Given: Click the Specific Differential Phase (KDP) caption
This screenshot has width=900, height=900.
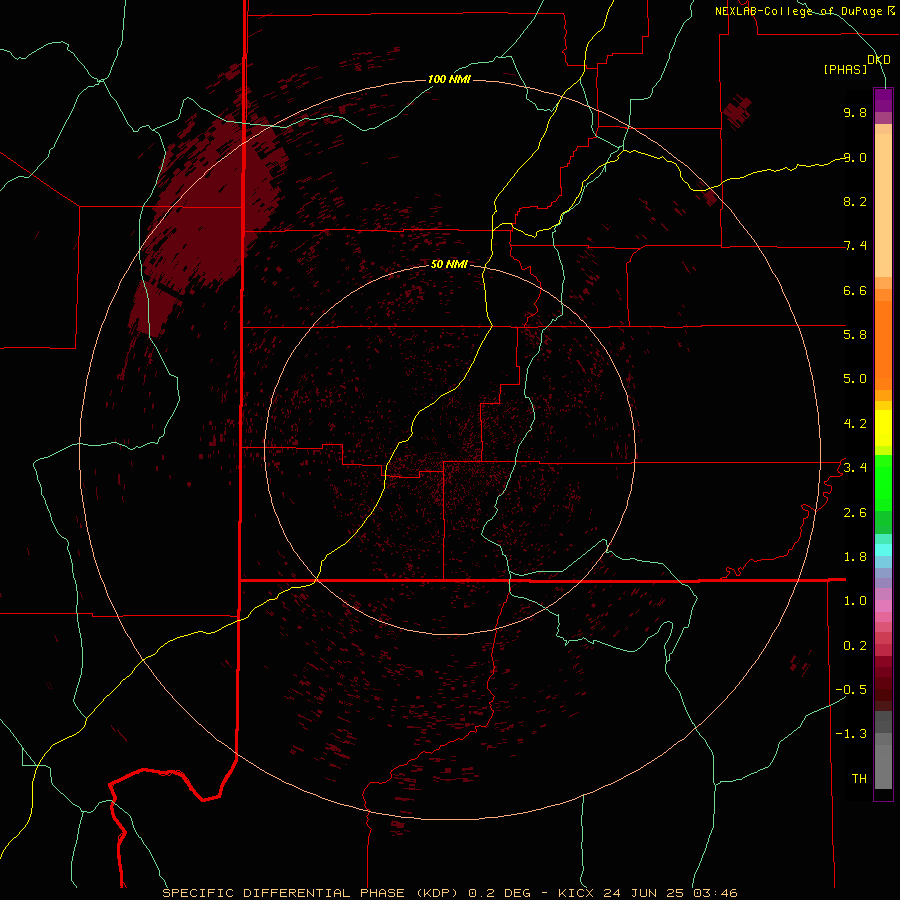Looking at the screenshot, I should 310,893.
